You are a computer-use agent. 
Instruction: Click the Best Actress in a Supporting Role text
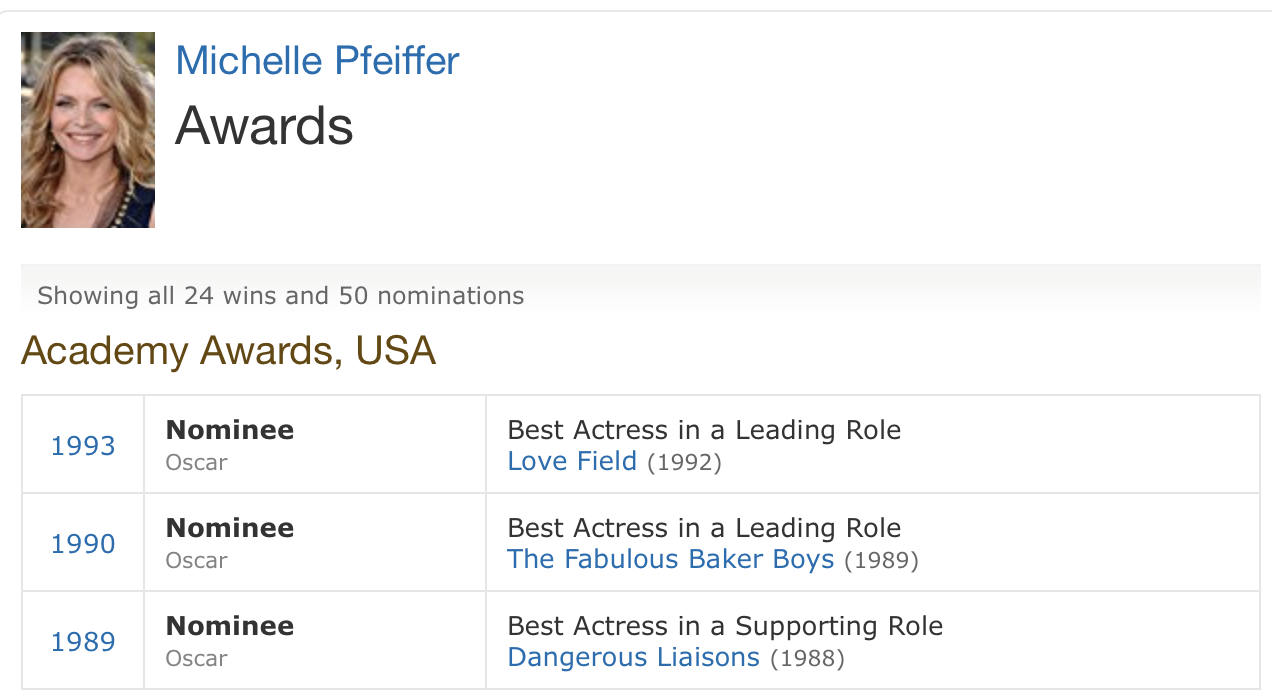(x=725, y=626)
